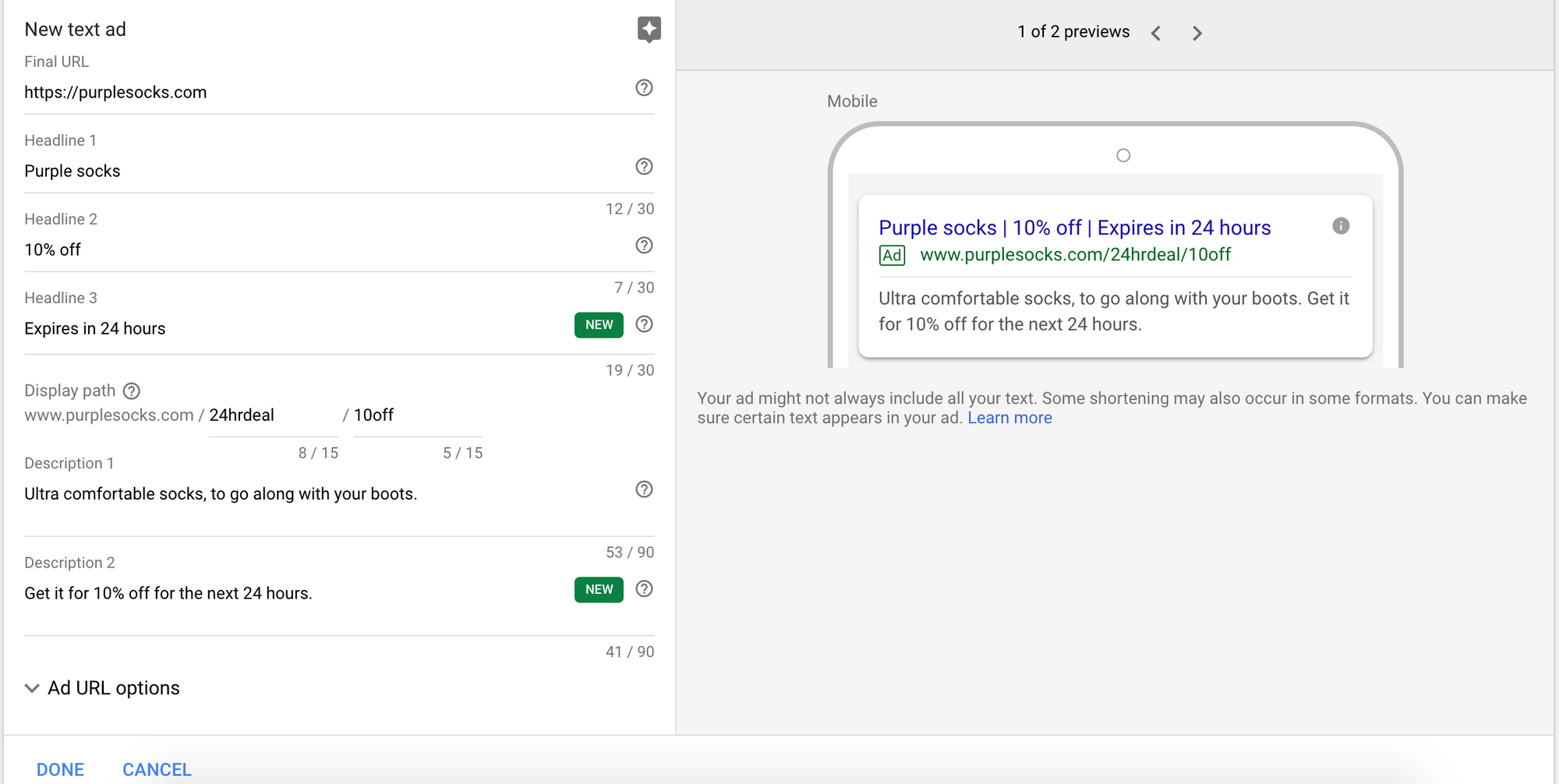Screen dimensions: 1559x784
Task: Open help icon for Headline 2
Action: tap(644, 245)
